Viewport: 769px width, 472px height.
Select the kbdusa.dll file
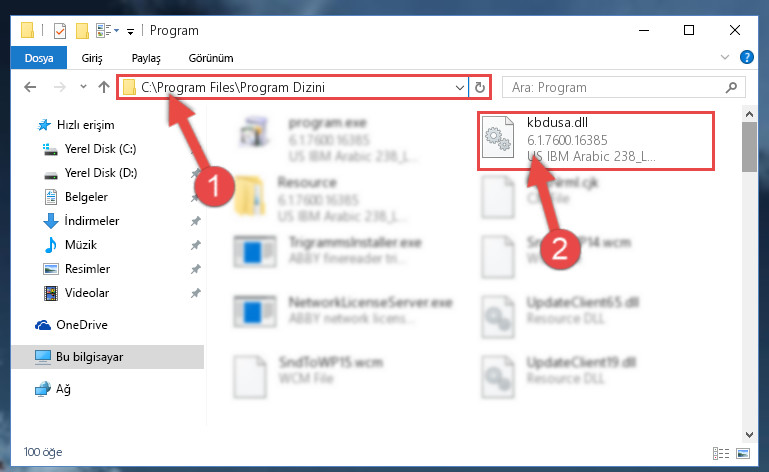(595, 141)
